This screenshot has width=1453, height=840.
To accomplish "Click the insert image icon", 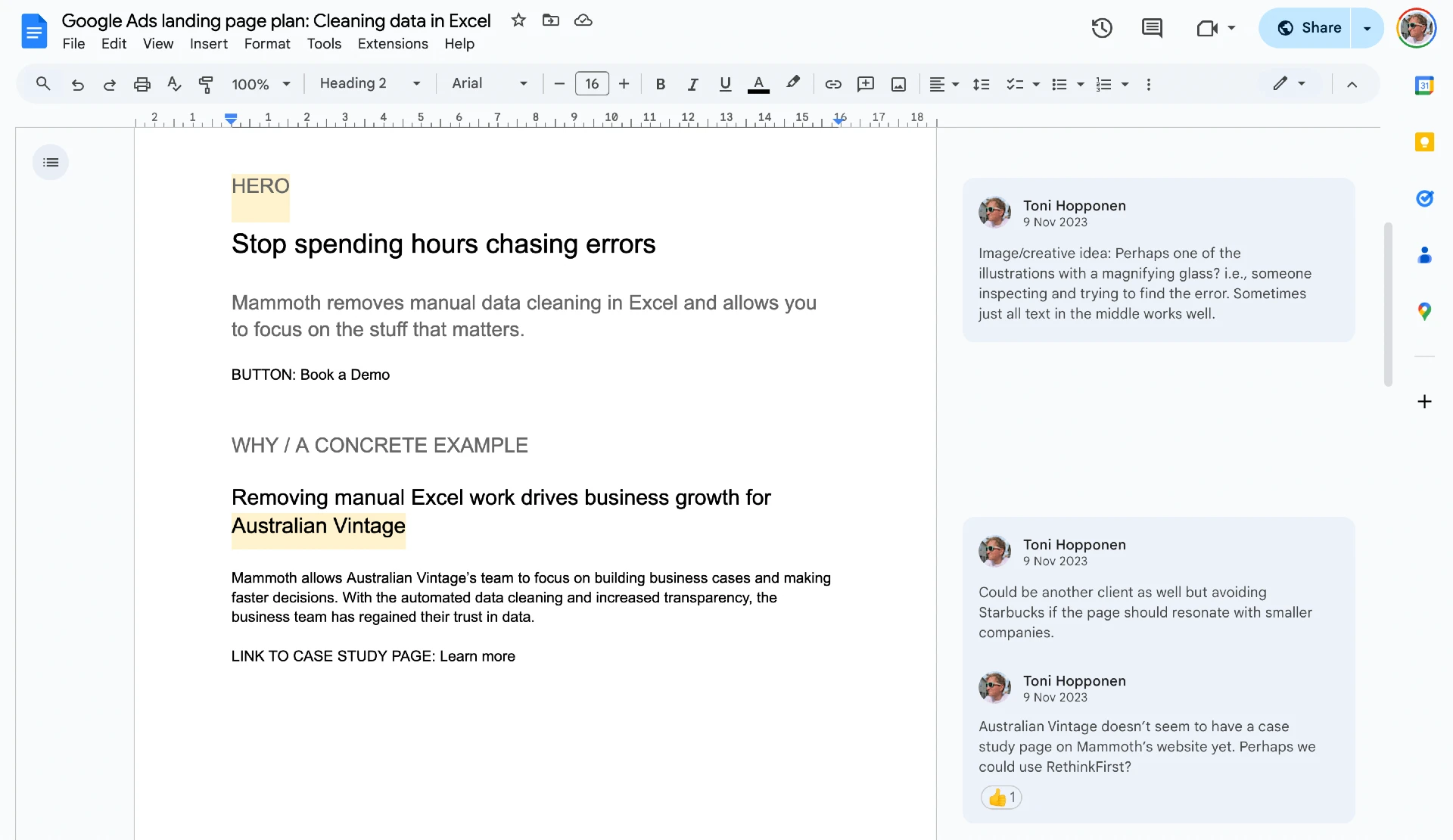I will [898, 84].
